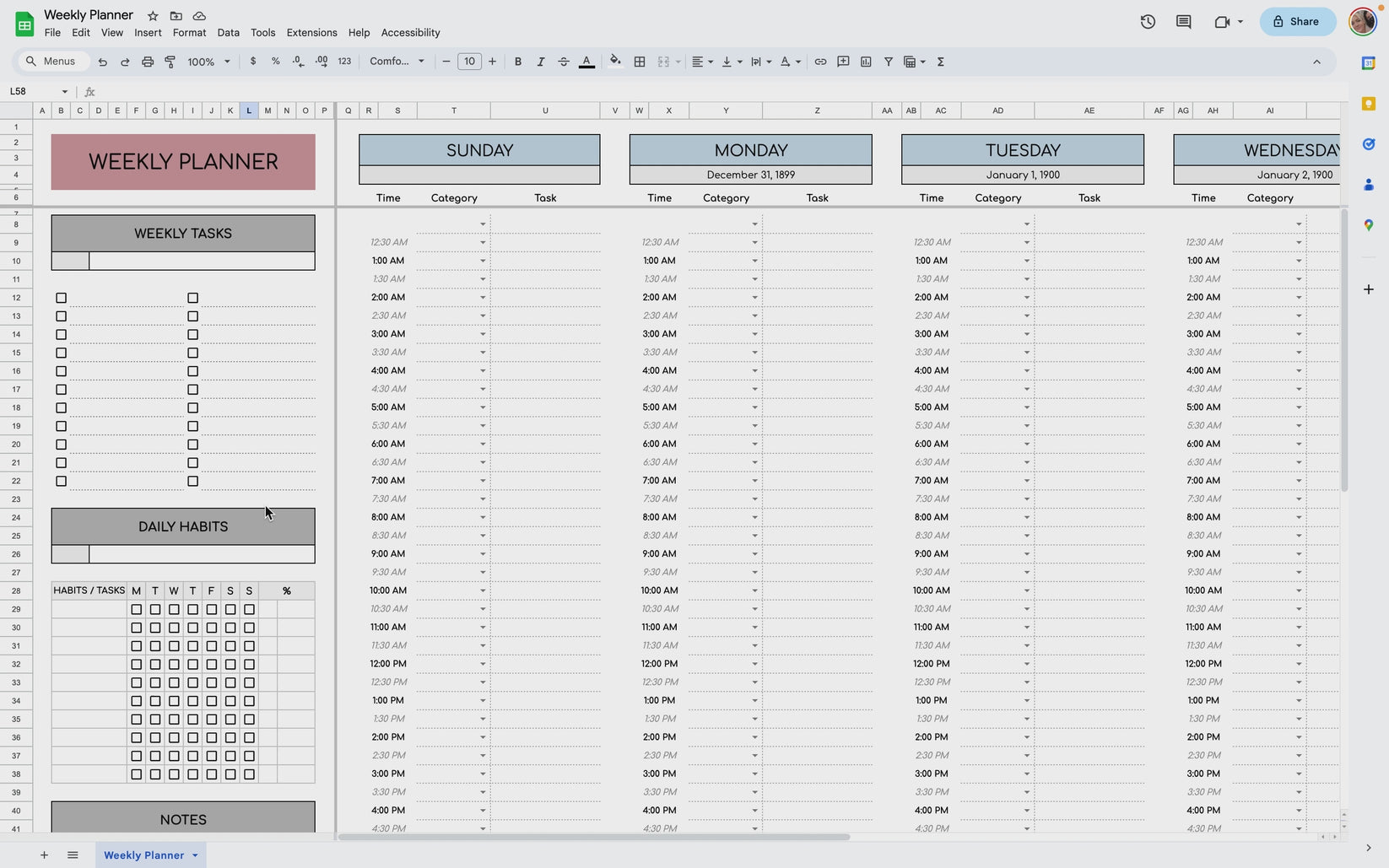Open the text color picker

click(x=586, y=62)
